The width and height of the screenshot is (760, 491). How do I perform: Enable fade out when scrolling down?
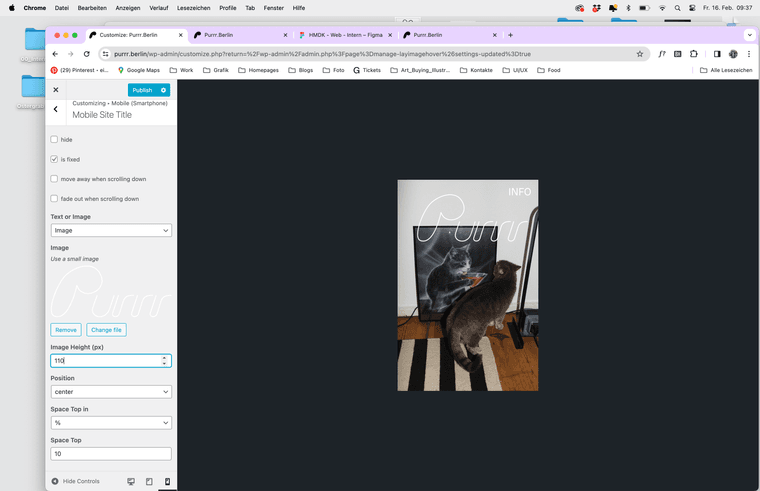click(x=55, y=199)
